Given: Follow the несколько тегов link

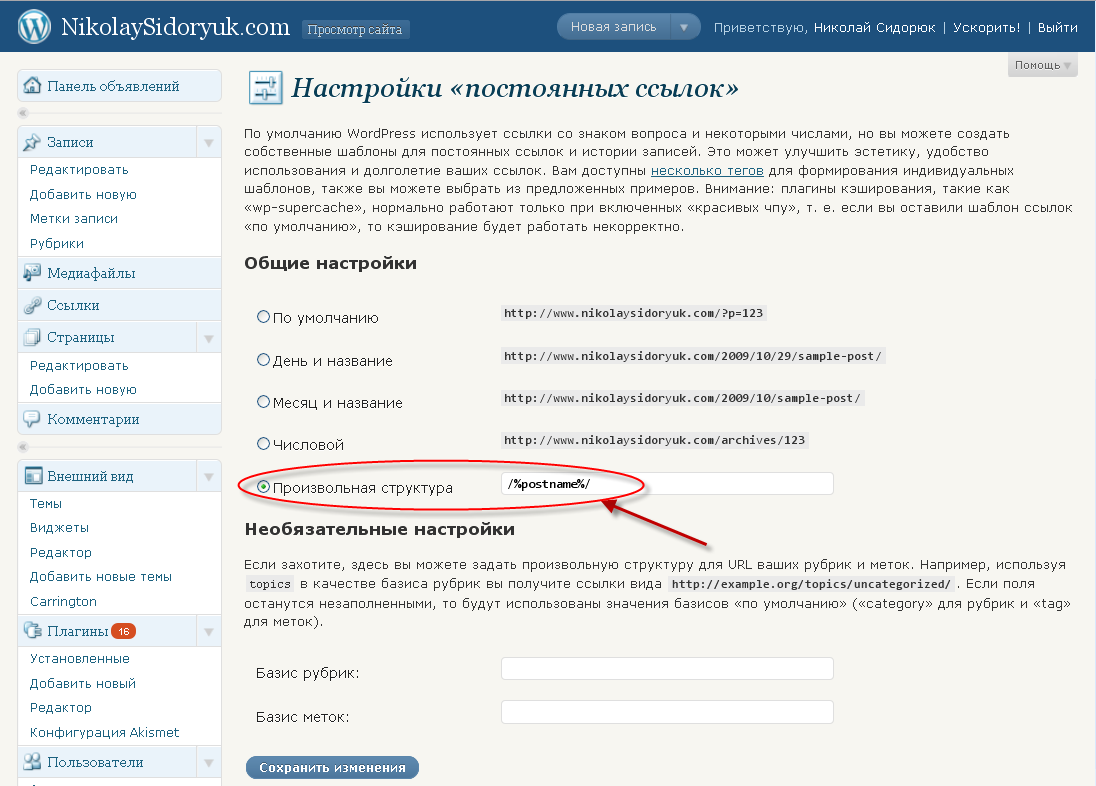Looking at the screenshot, I should click(x=707, y=170).
